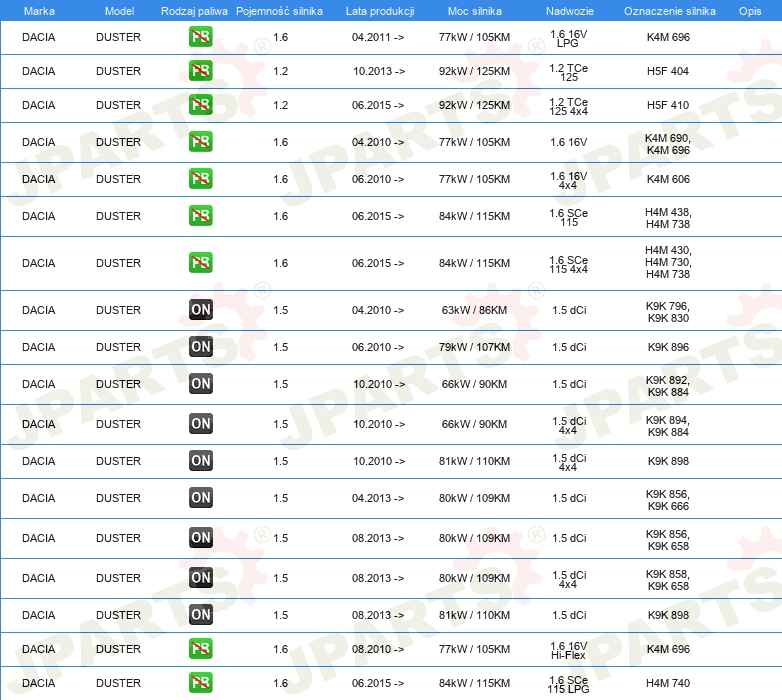Click petrol icon in 1.6 16V Hi-Flex row
782x700 pixels.
pyautogui.click(x=200, y=648)
